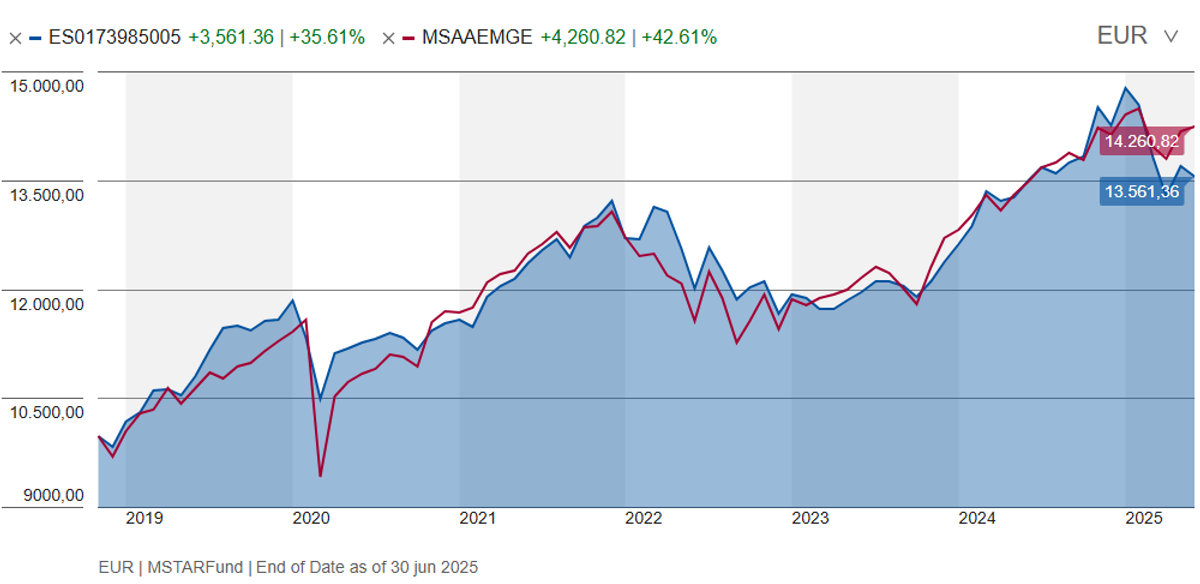
Task: Click the 2024 x-axis label
Action: coord(977,518)
